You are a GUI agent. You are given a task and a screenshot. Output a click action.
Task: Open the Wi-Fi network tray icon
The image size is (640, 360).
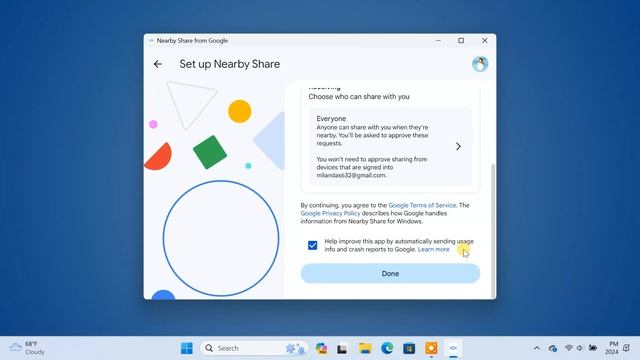[569, 348]
